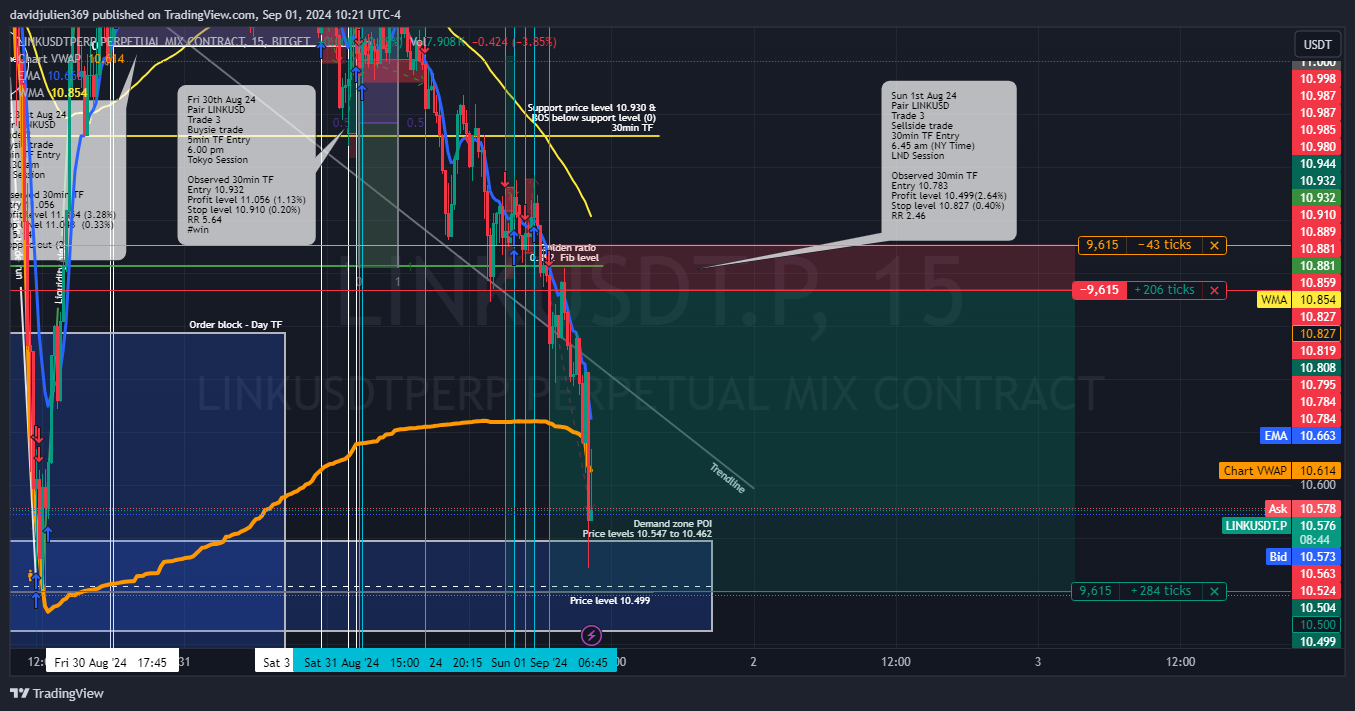The height and width of the screenshot is (711, 1355).
Task: Close the -9,615 position line with +206 ticks
Action: click(1214, 290)
